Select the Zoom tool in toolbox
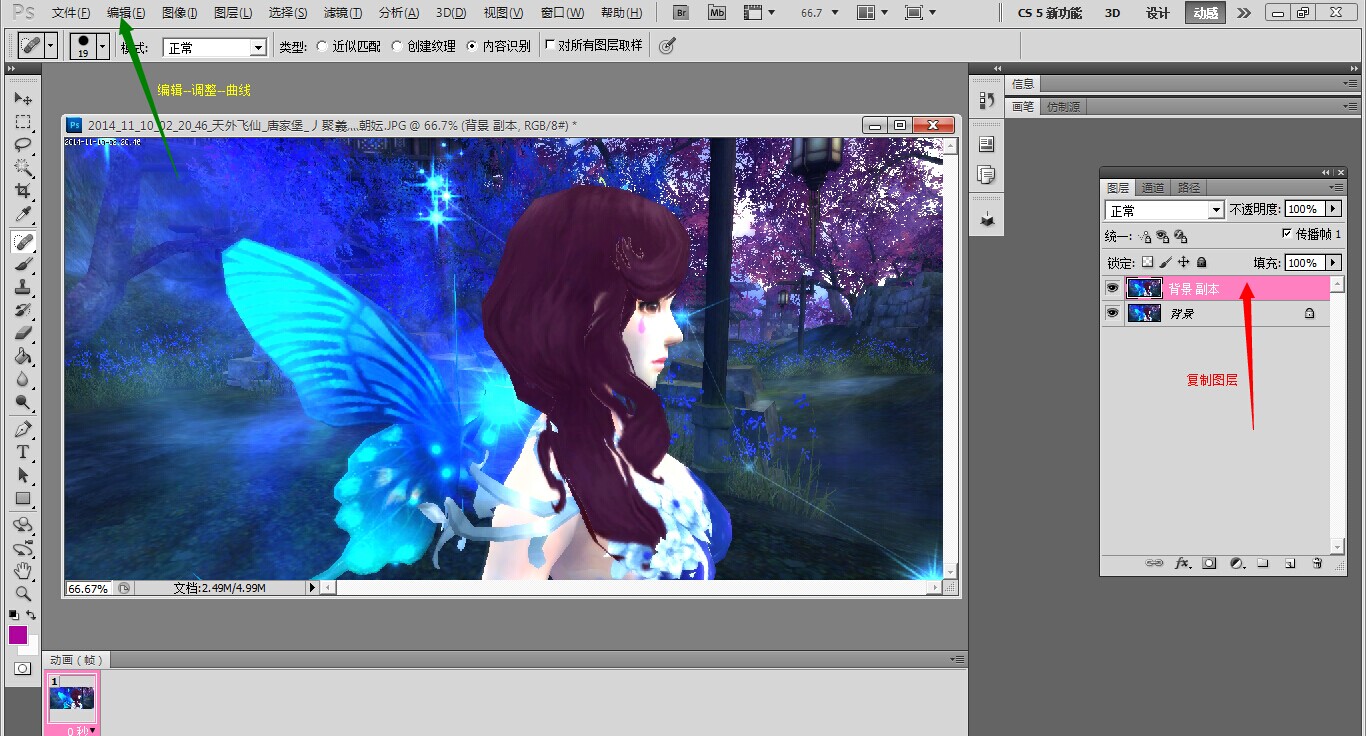Viewport: 1366px width, 736px height. coord(23,593)
